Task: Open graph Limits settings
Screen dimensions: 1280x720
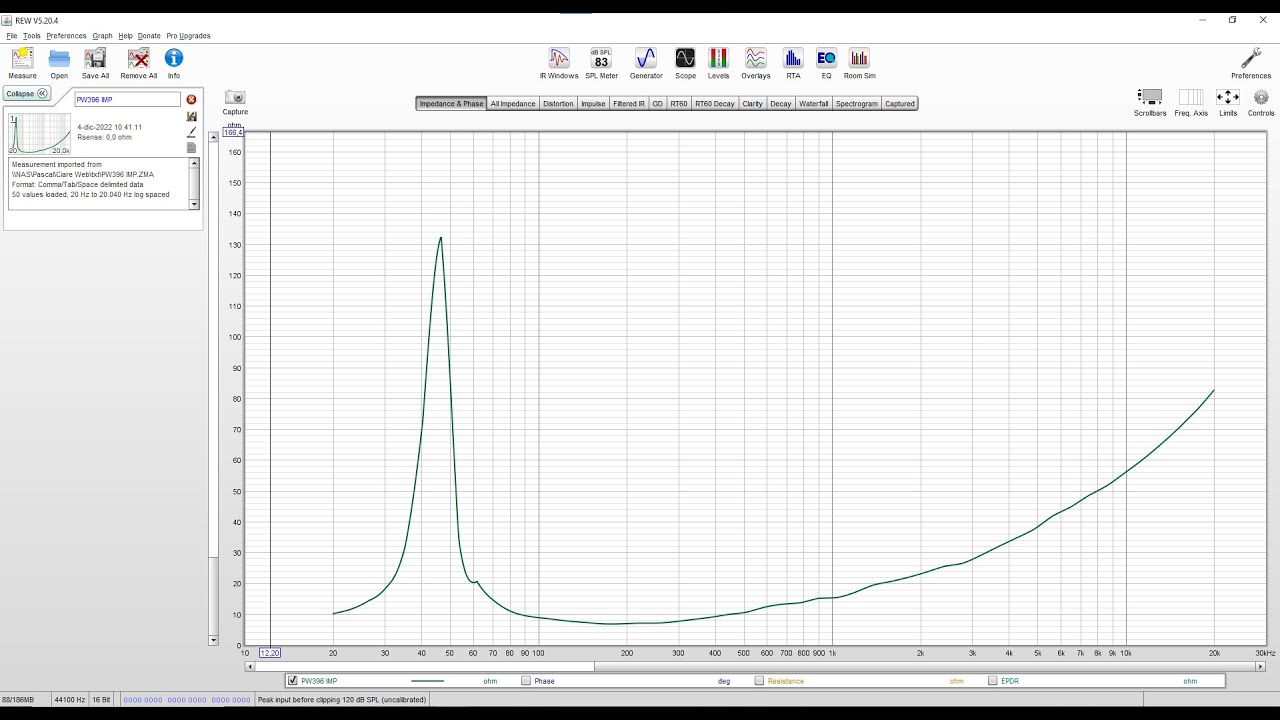Action: tap(1228, 97)
